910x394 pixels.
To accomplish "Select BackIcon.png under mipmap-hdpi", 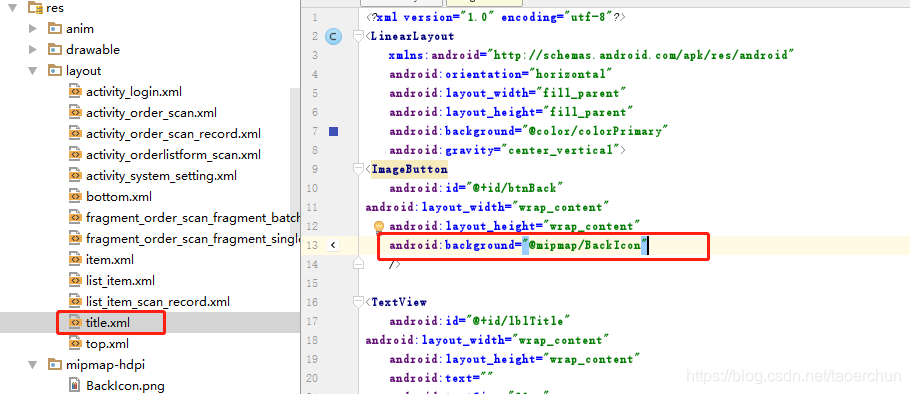I will click(125, 385).
